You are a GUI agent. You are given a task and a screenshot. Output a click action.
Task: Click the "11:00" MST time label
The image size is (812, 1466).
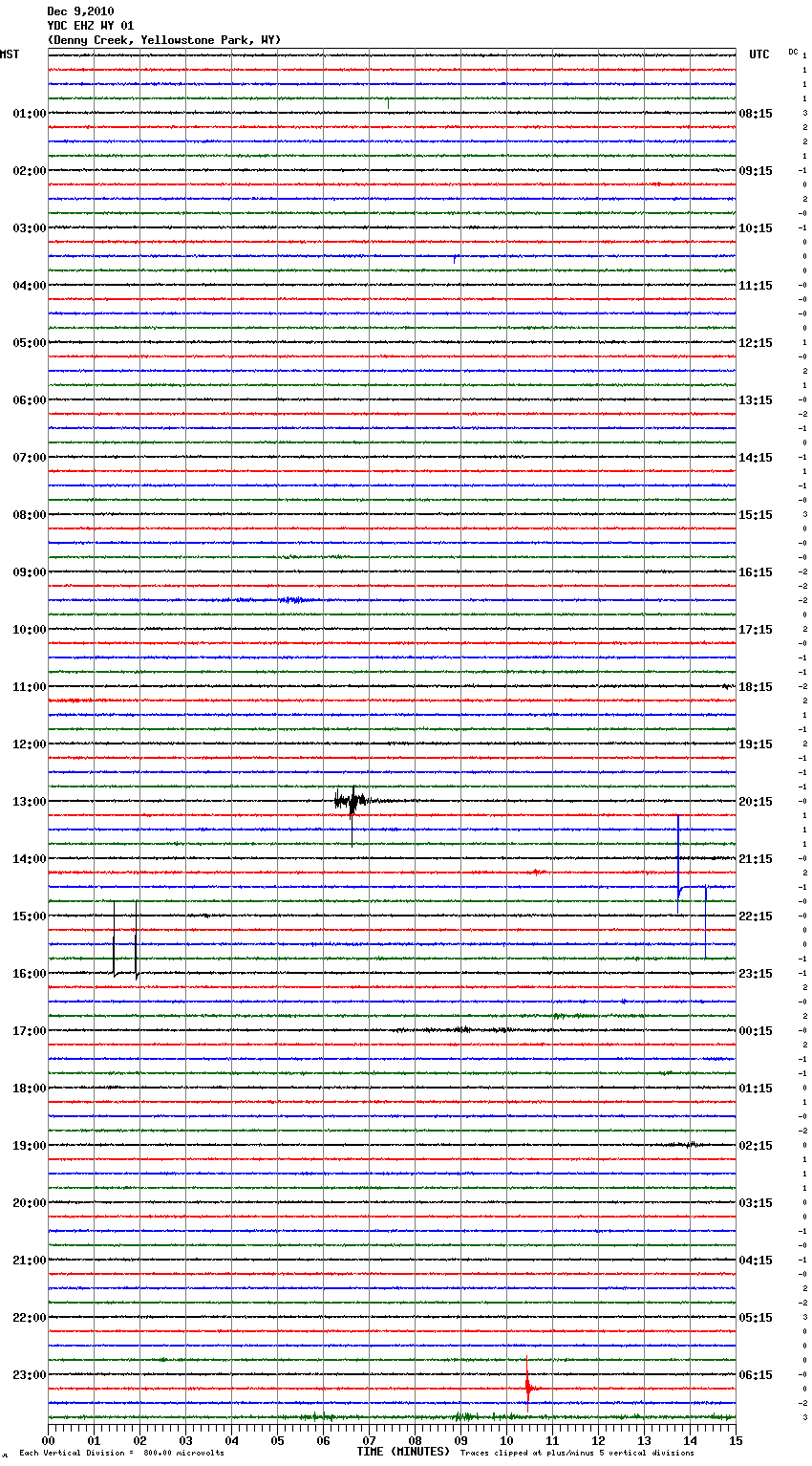[x=30, y=687]
